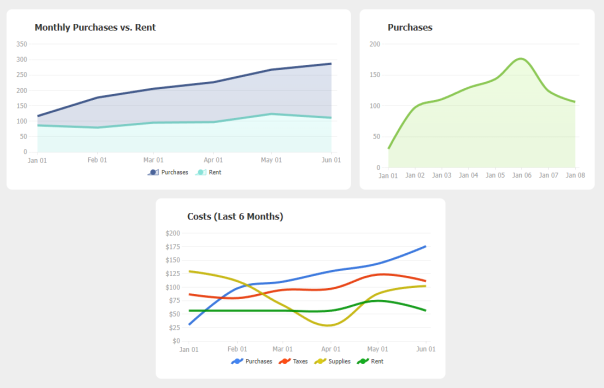Image resolution: width=604 pixels, height=388 pixels.
Task: Click the green Rent legend marker in Costs chart
Action: coord(363,361)
